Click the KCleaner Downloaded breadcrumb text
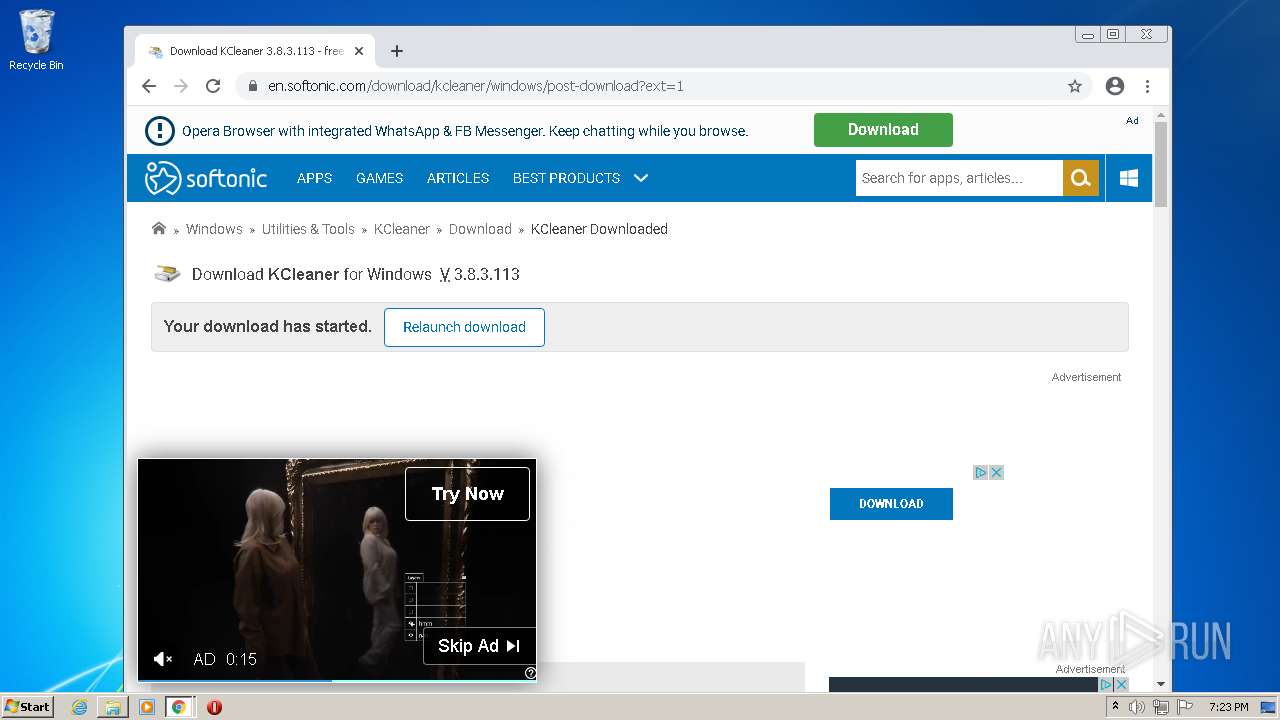The image size is (1280, 720). [x=599, y=229]
